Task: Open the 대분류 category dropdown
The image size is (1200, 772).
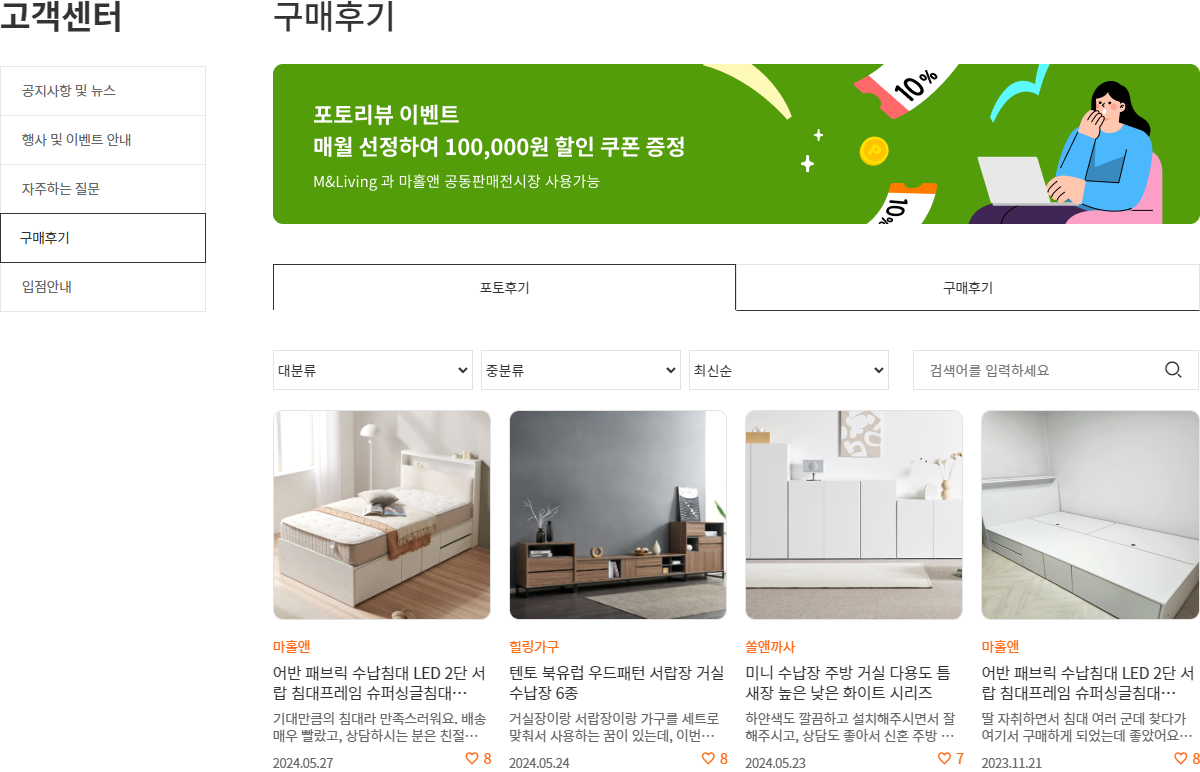Action: pyautogui.click(x=372, y=370)
